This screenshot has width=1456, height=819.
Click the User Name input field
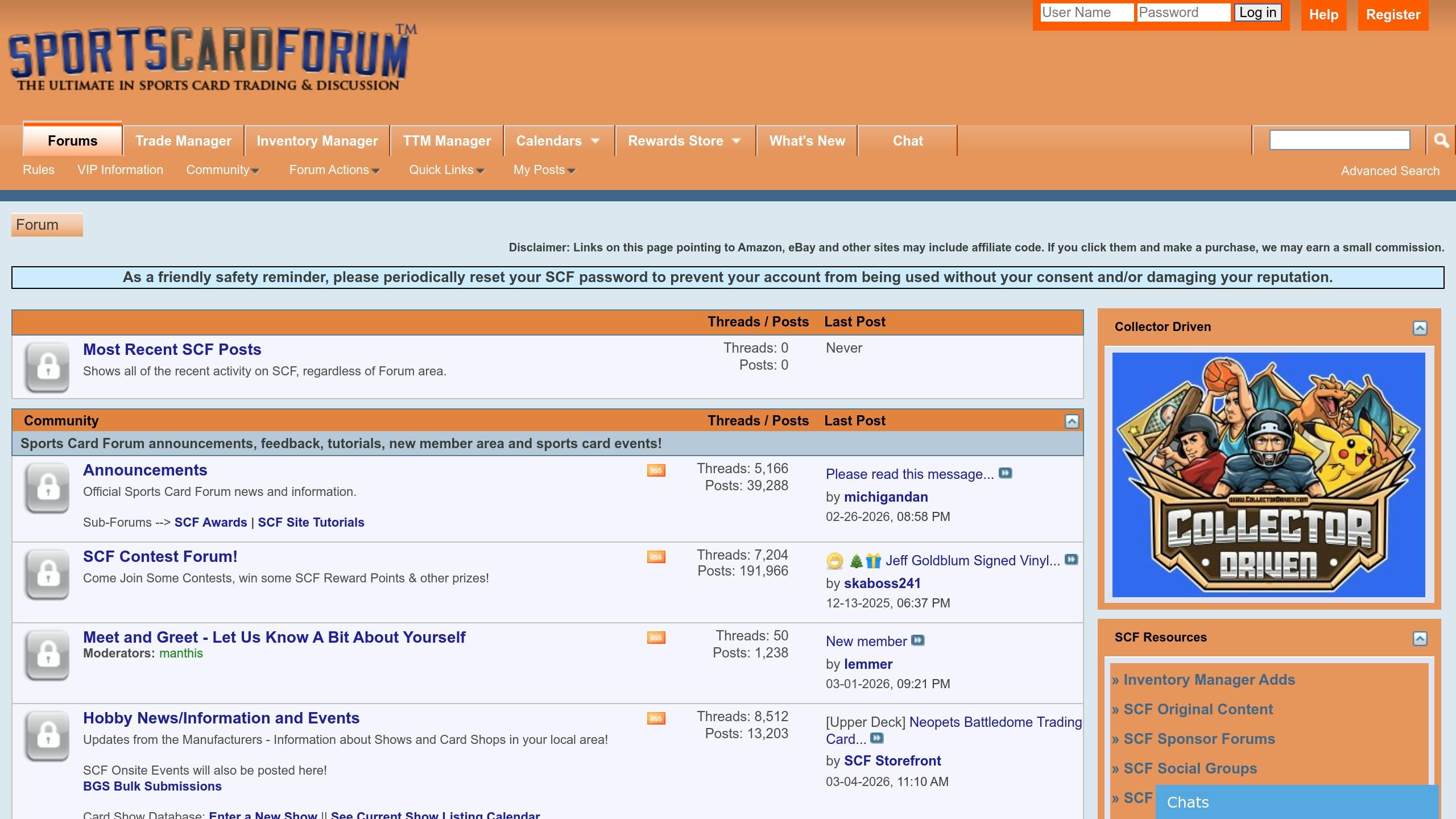tap(1086, 13)
